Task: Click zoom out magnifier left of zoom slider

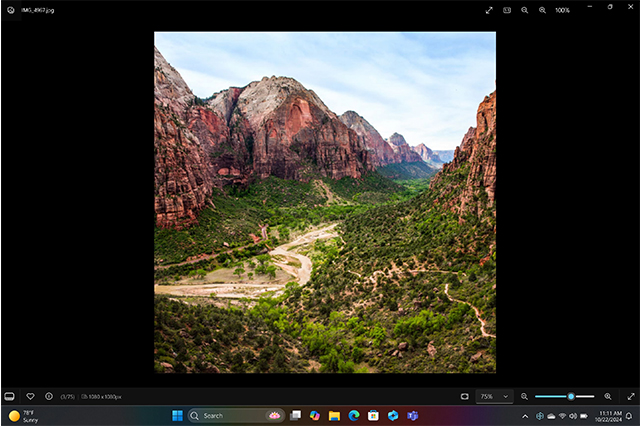Action: 524,396
